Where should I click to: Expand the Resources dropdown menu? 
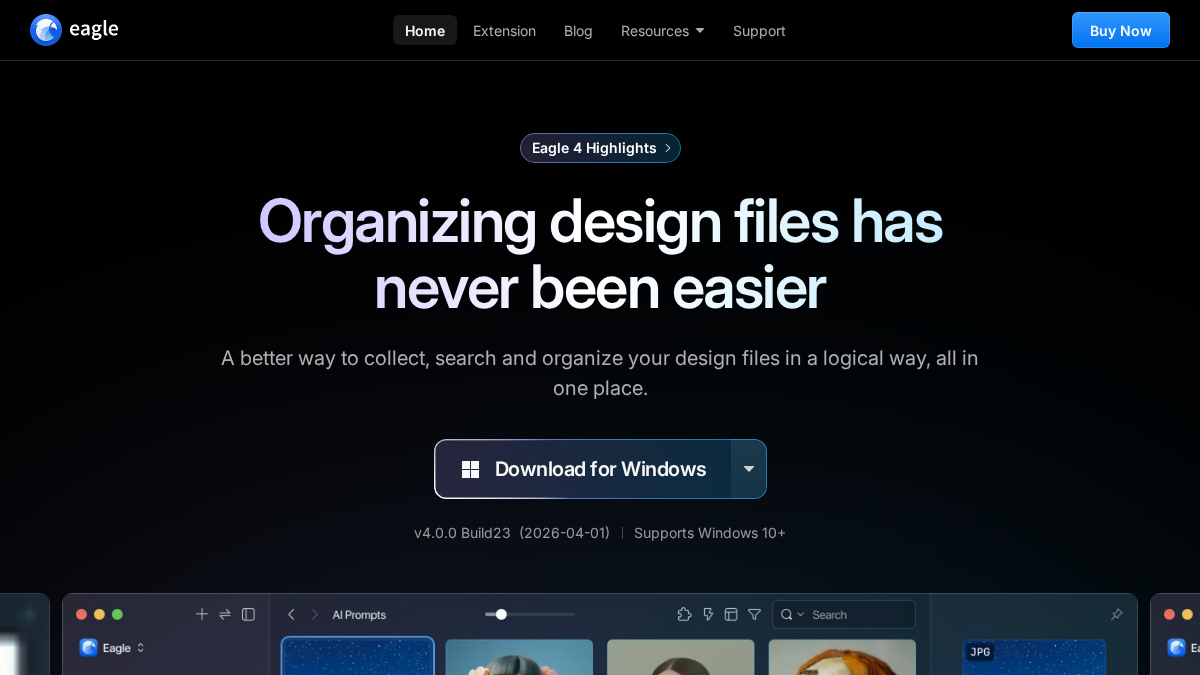(x=662, y=30)
